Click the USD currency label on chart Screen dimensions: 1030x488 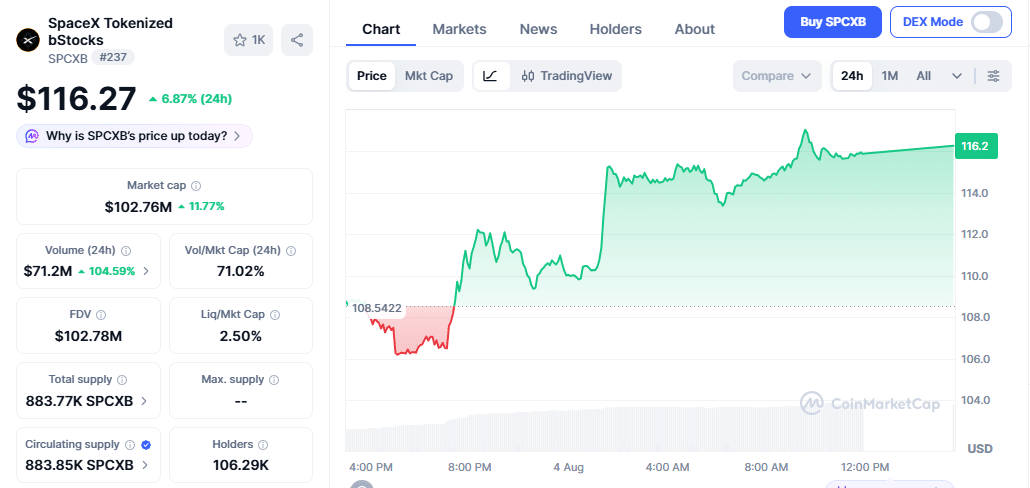(979, 449)
